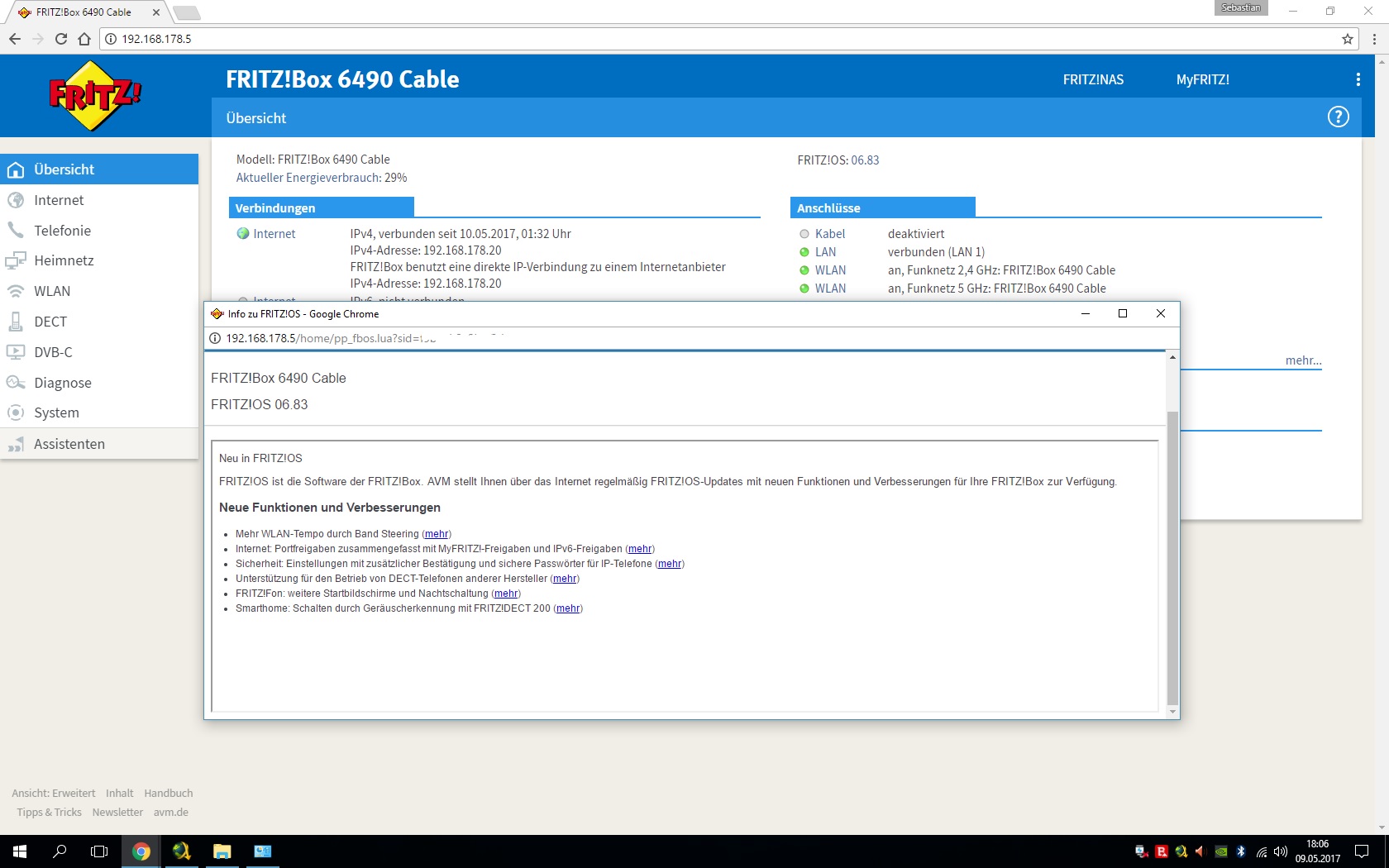The image size is (1389, 868).
Task: Click the gray Kabel status indicator
Action: (804, 234)
